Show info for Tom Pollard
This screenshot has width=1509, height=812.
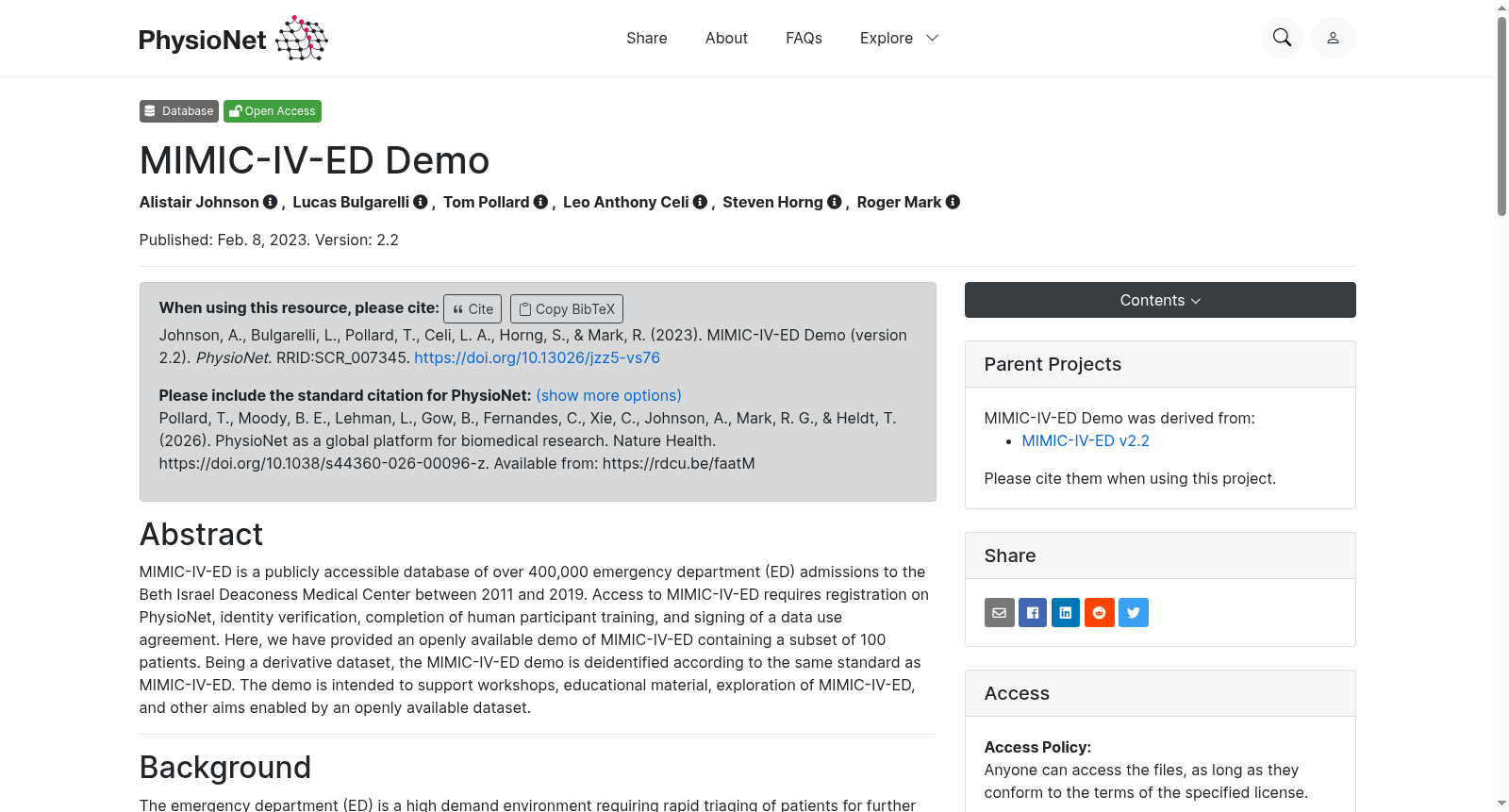[540, 202]
